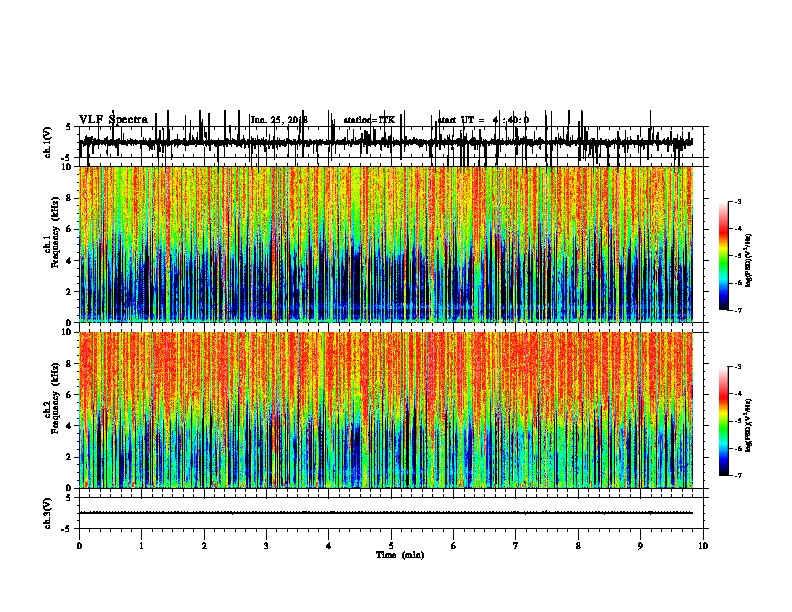Click the date label 'Jan. 25, 2018'
792x612 pixels.
pos(279,120)
